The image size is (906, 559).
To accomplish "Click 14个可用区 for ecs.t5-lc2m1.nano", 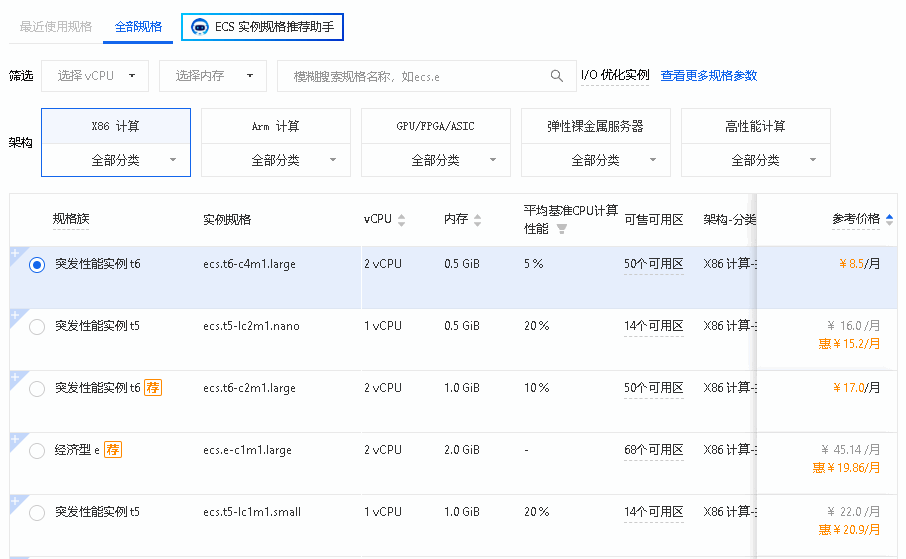I will [653, 325].
